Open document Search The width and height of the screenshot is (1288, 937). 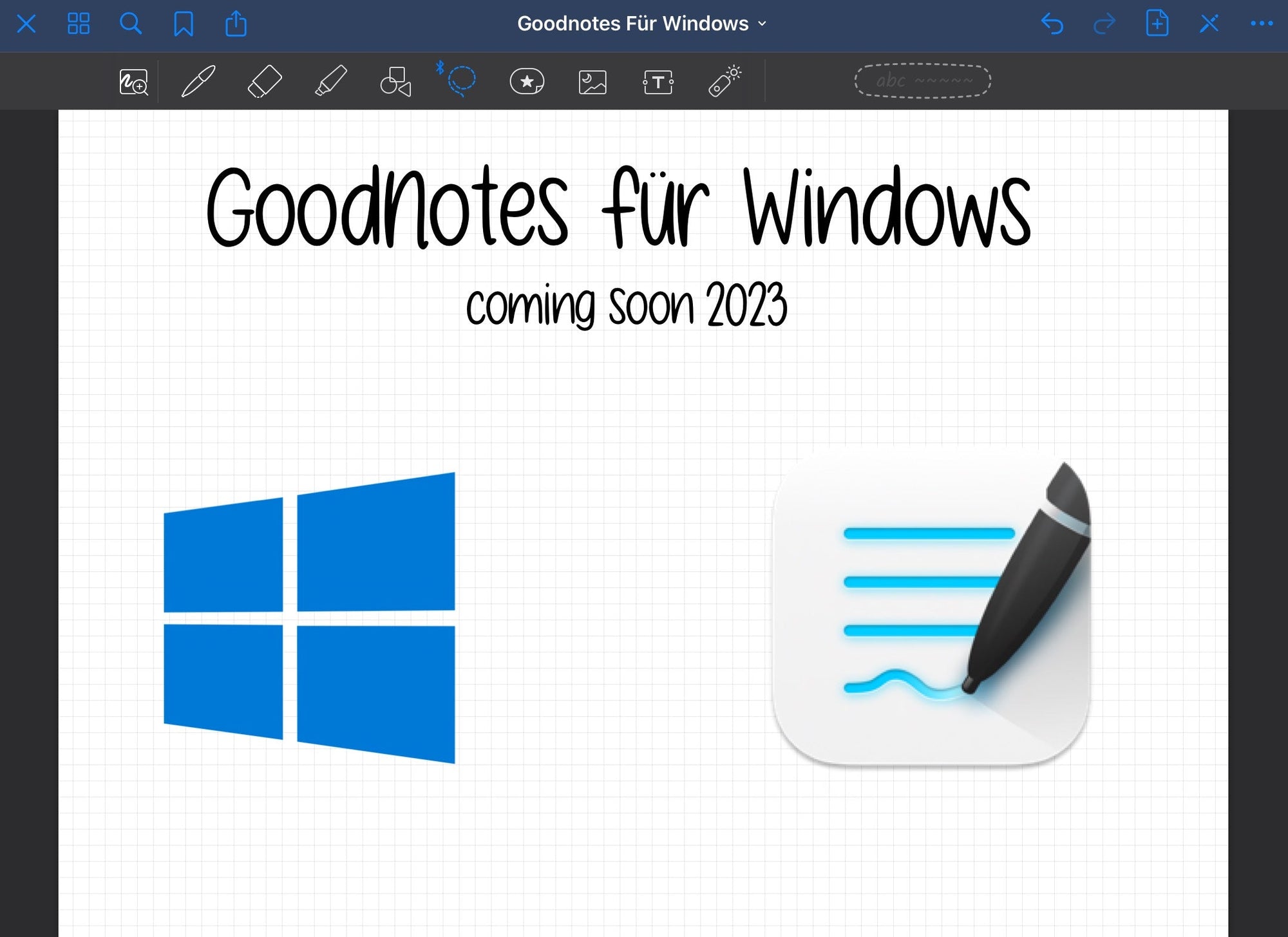[131, 24]
